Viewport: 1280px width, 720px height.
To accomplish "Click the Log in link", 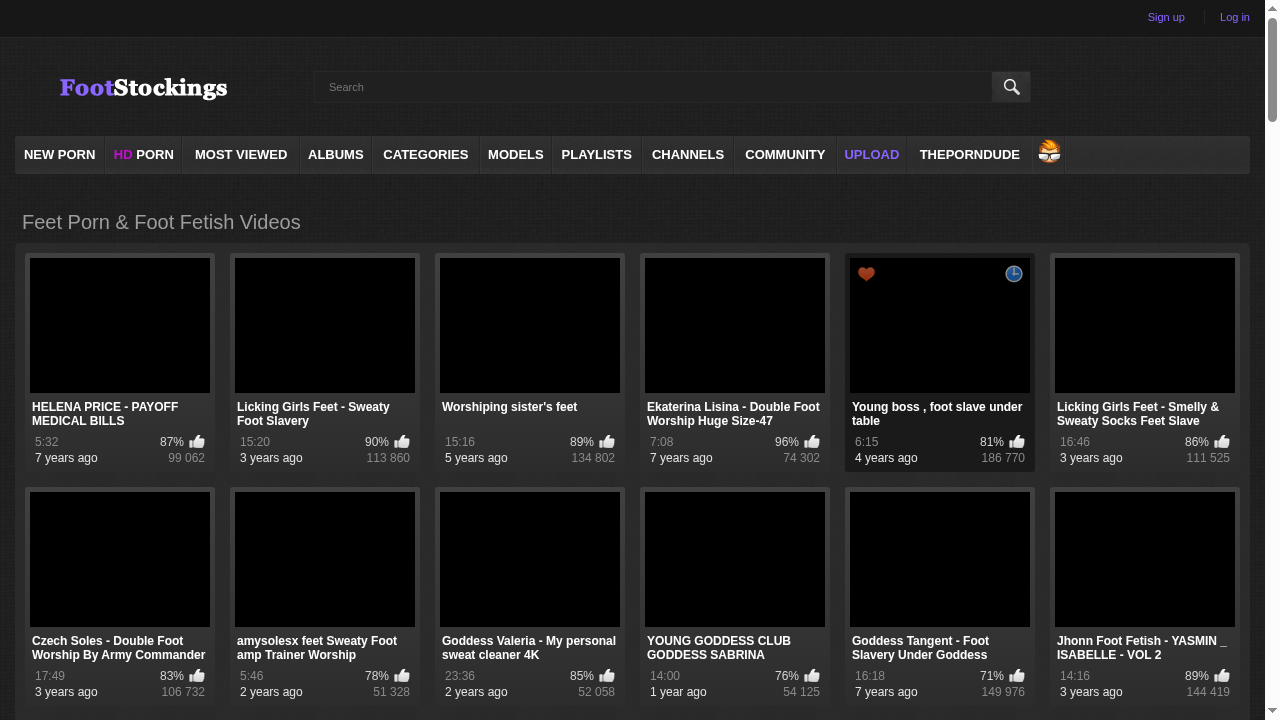I will tap(1234, 17).
